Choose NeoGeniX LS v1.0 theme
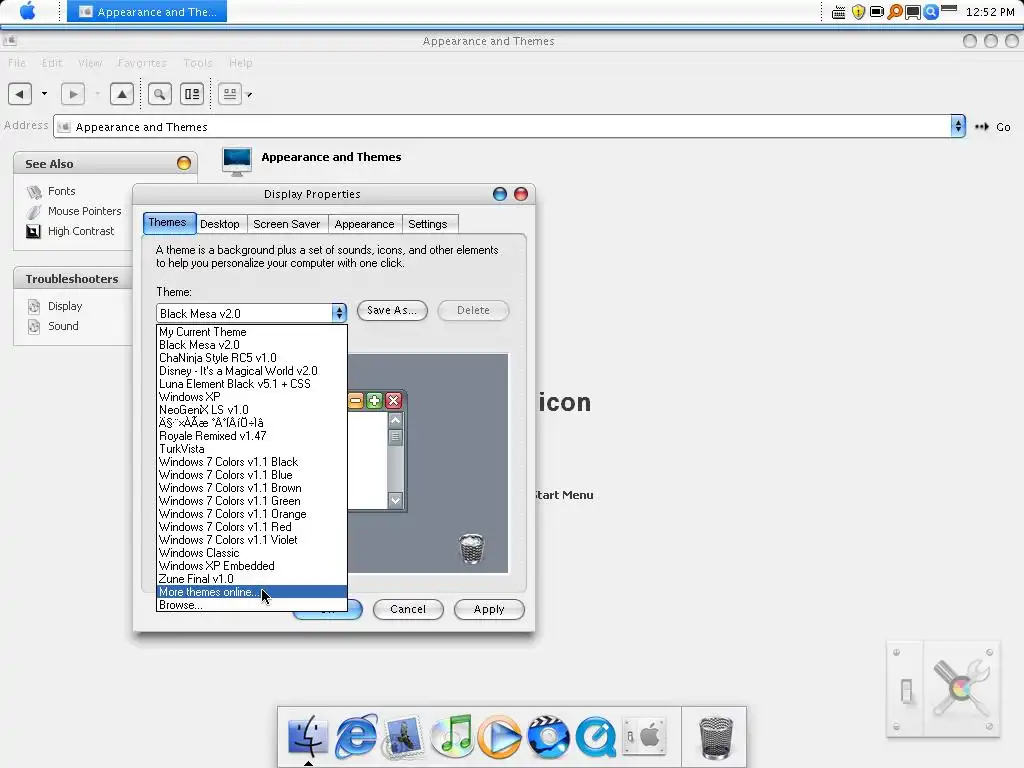Image resolution: width=1024 pixels, height=768 pixels. pyautogui.click(x=251, y=410)
